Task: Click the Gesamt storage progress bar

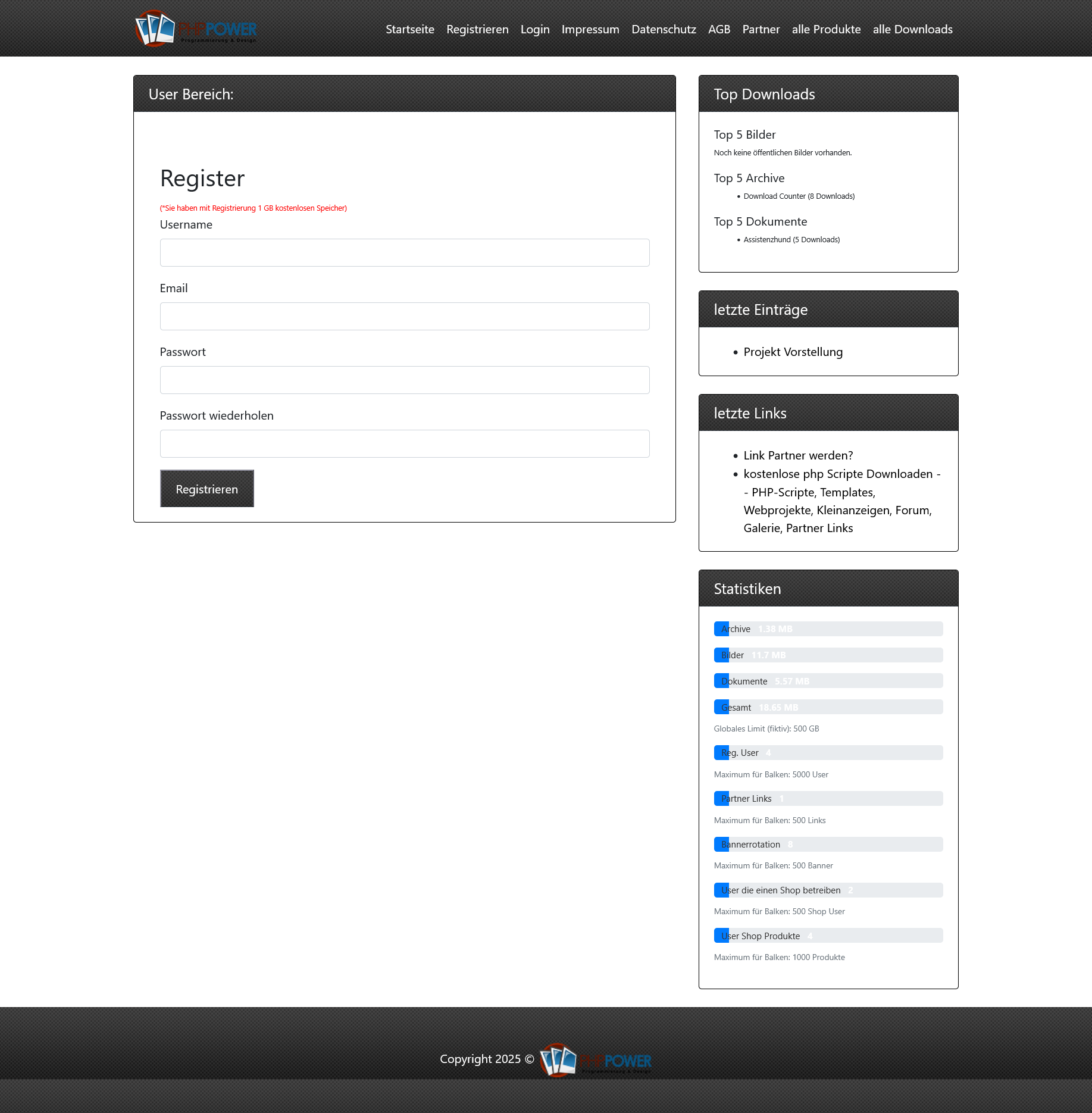Action: coord(828,707)
